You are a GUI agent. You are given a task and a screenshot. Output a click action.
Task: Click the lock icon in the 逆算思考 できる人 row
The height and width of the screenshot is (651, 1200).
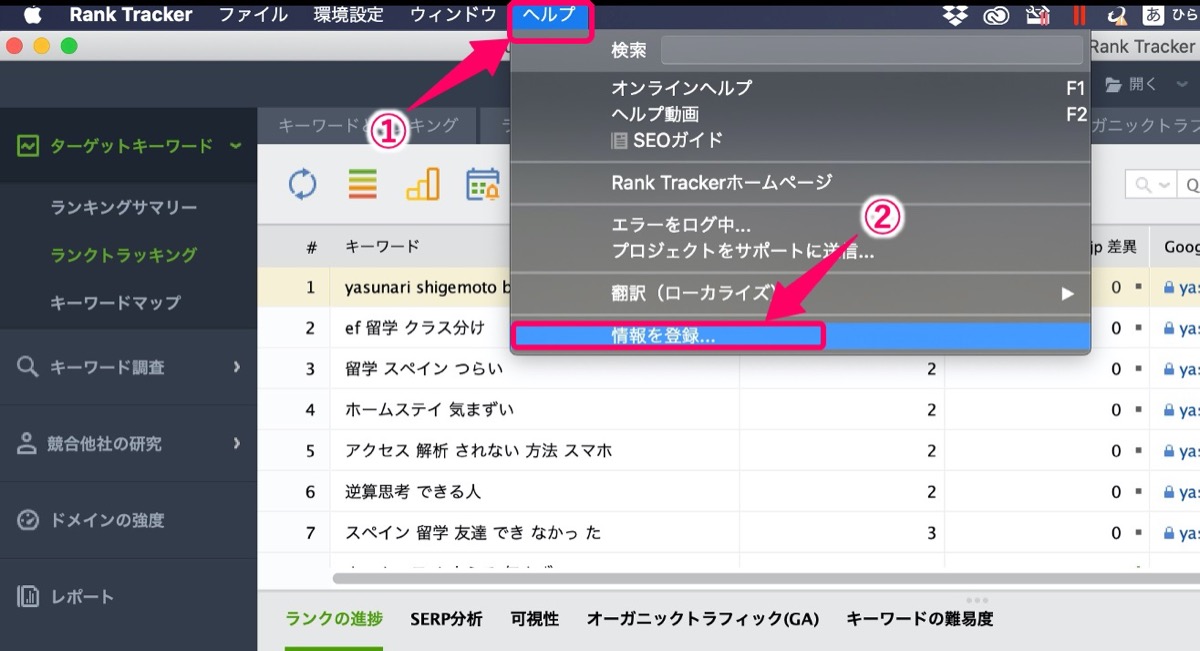1168,492
